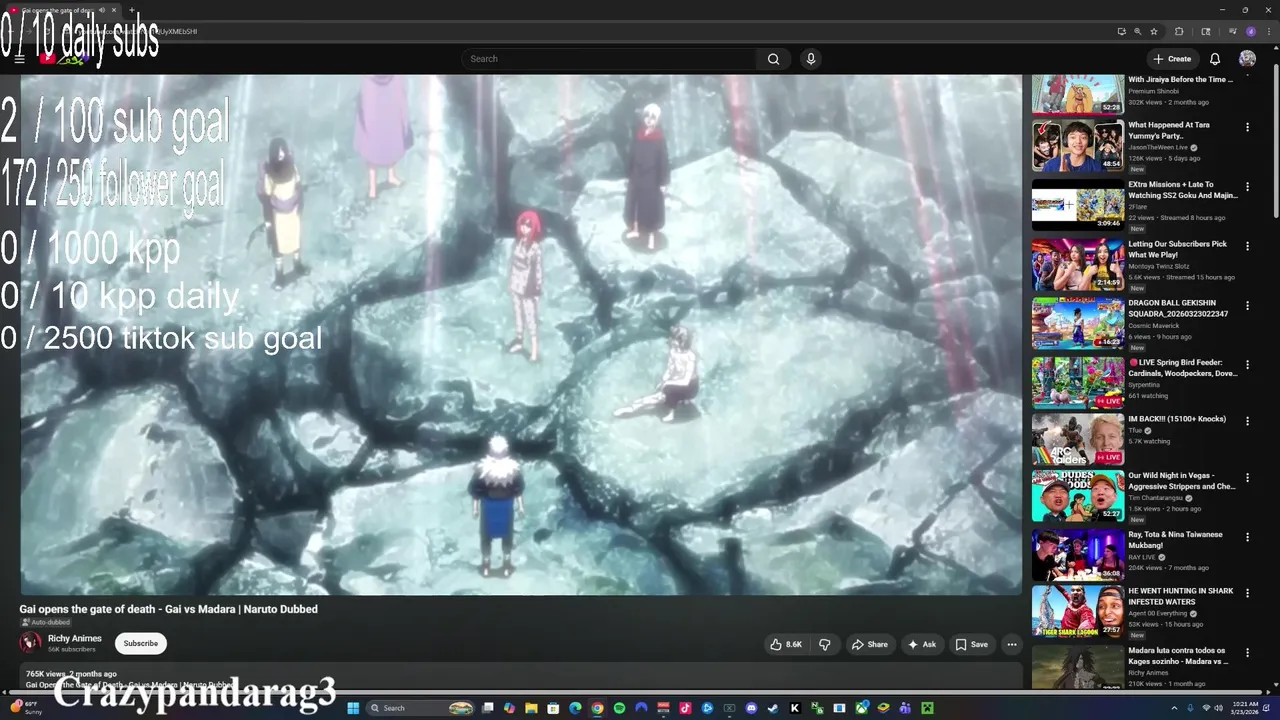Click the Subscribe button
The height and width of the screenshot is (720, 1280).
click(140, 644)
